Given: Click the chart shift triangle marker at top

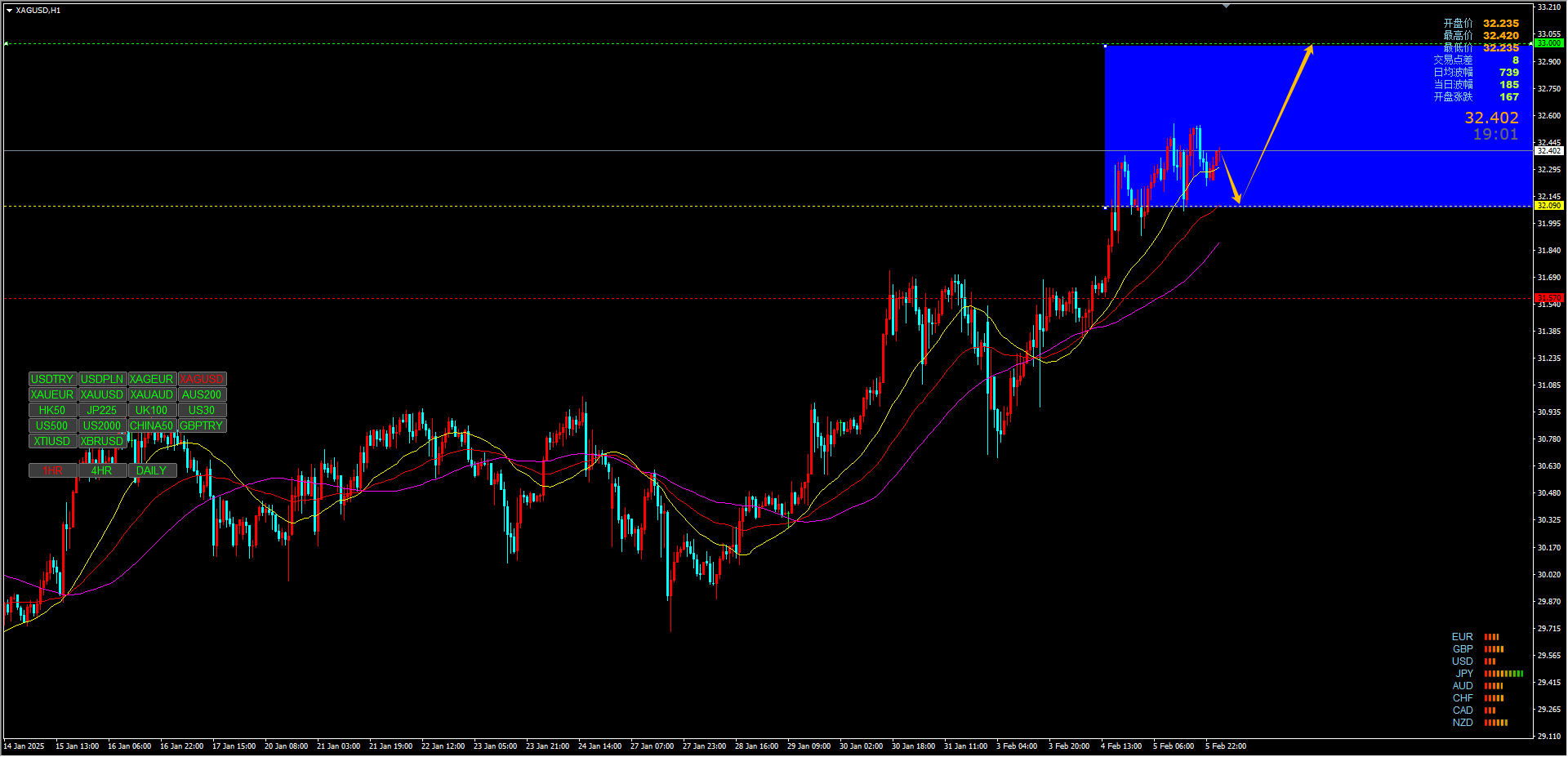Looking at the screenshot, I should [1226, 6].
